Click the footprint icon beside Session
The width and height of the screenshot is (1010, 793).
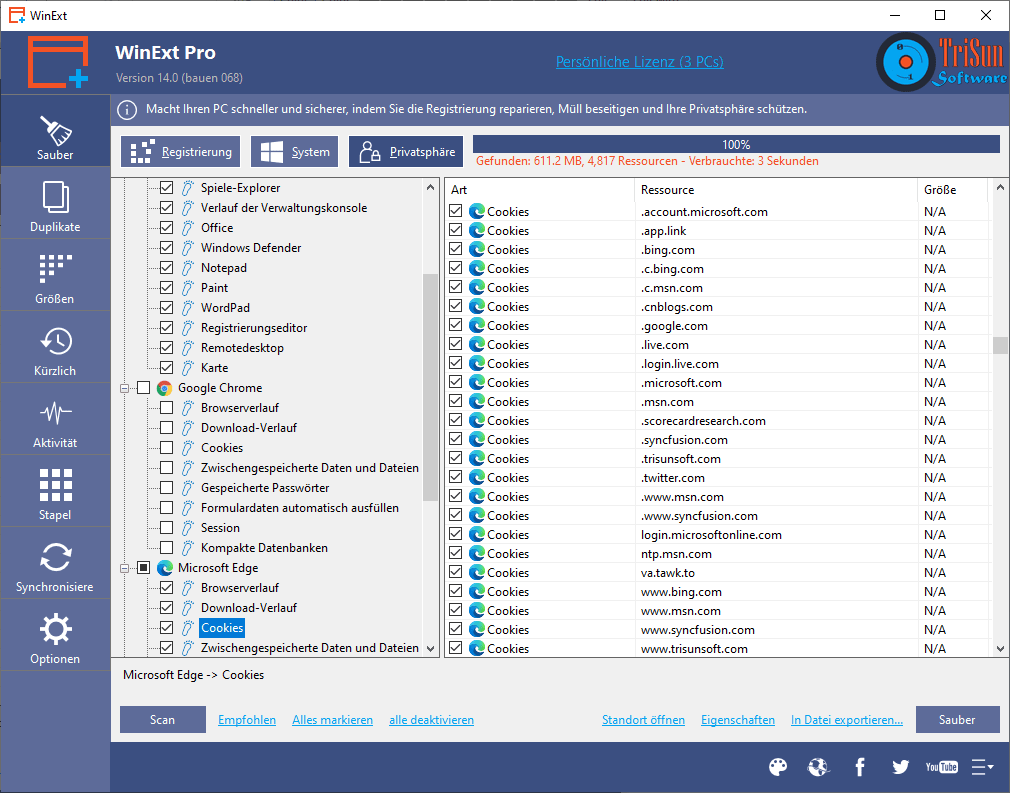point(187,528)
